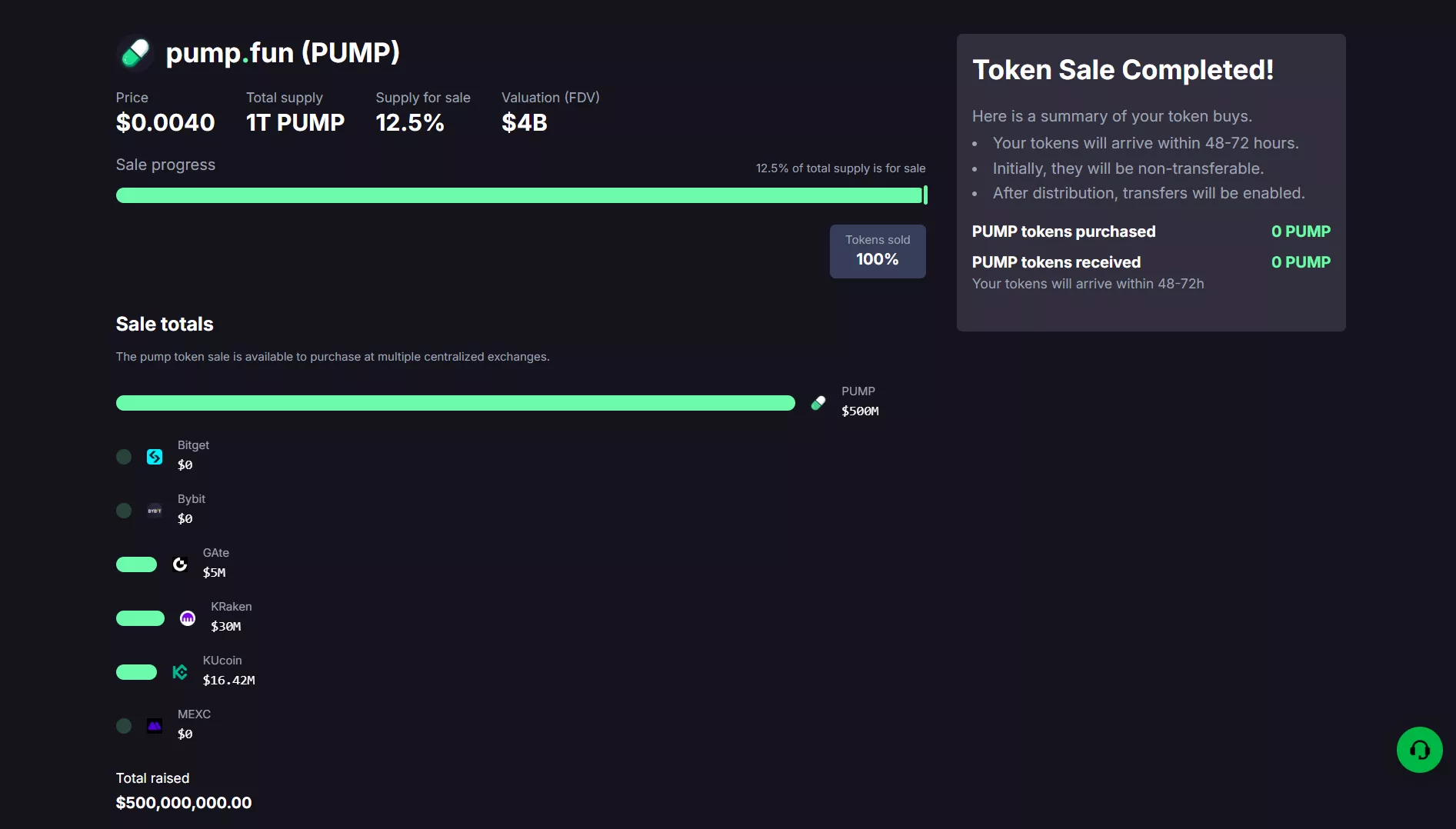The height and width of the screenshot is (829, 1456).
Task: Click the Gate exchange logo
Action: tap(180, 564)
